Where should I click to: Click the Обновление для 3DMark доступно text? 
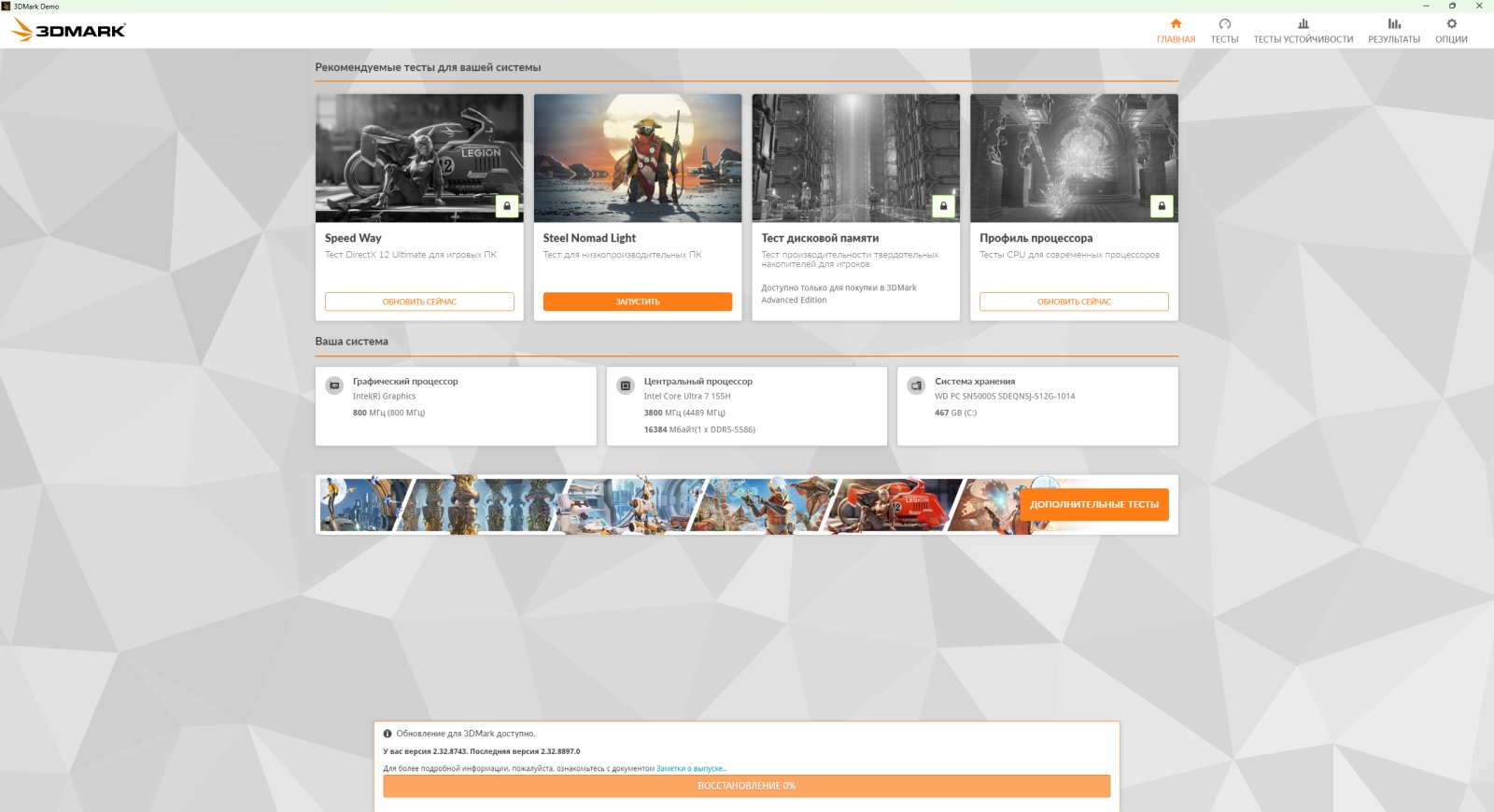click(x=466, y=734)
